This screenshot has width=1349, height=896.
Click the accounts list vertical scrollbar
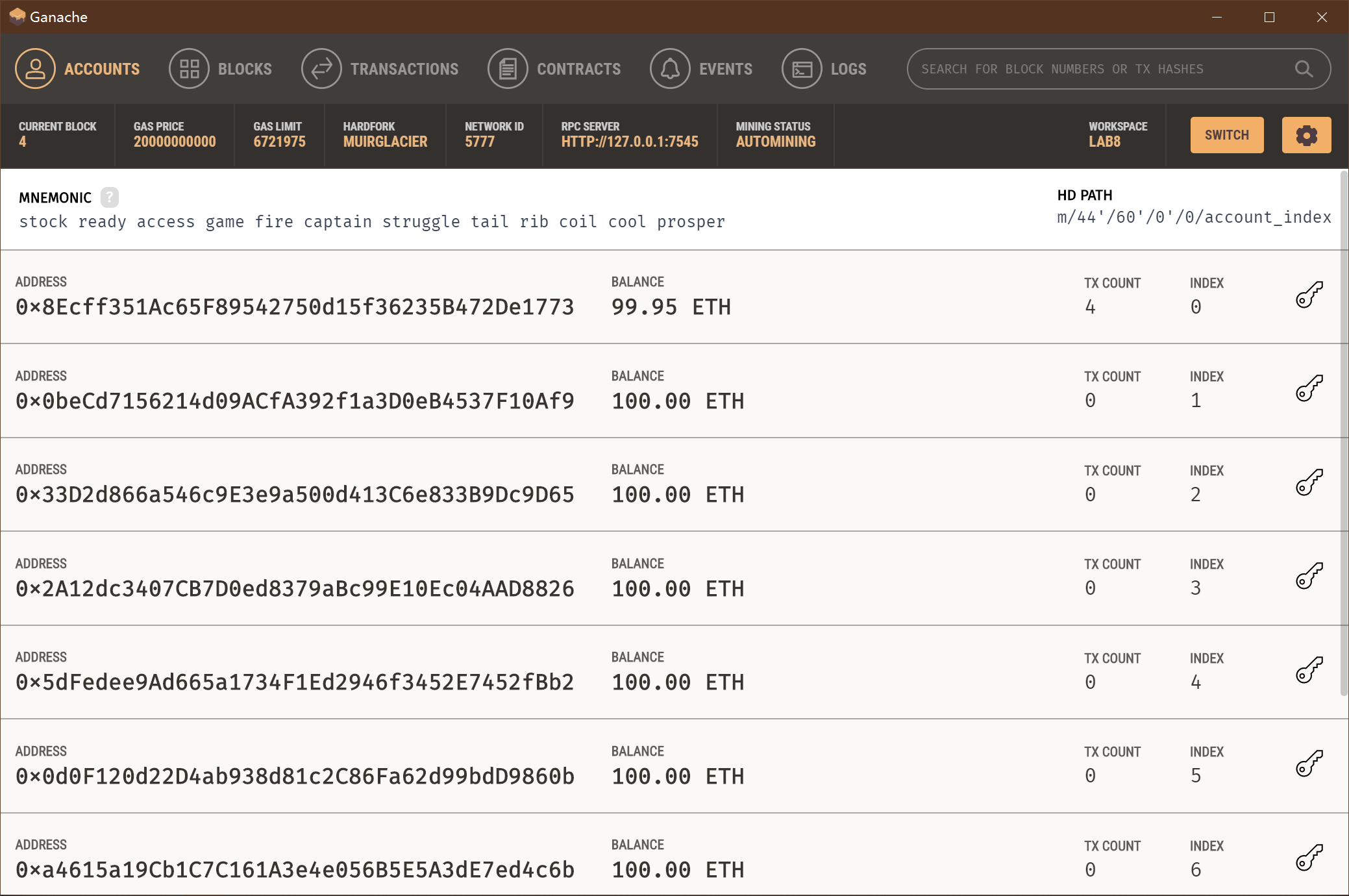click(x=1344, y=433)
